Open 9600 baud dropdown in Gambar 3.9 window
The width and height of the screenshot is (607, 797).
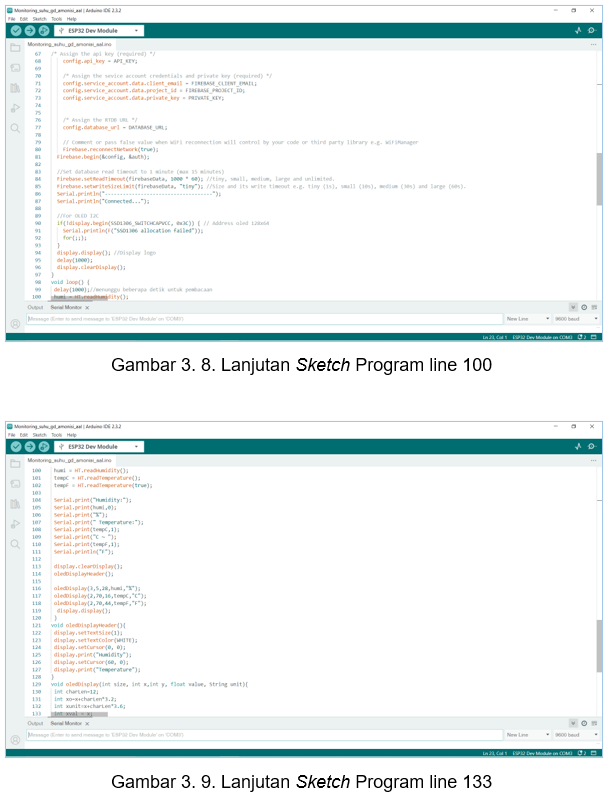[576, 734]
